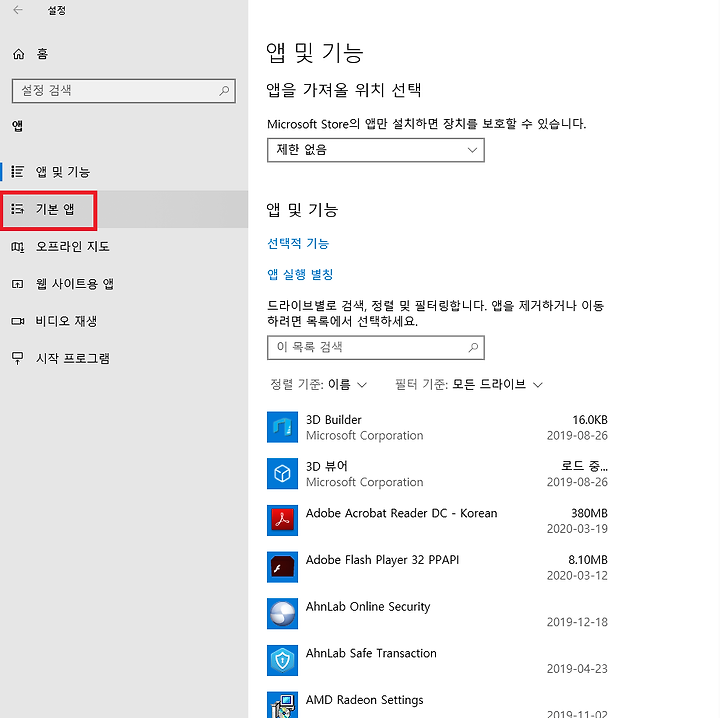Focus the 이 목록 검색 field
The width and height of the screenshot is (720, 718).
click(x=376, y=348)
